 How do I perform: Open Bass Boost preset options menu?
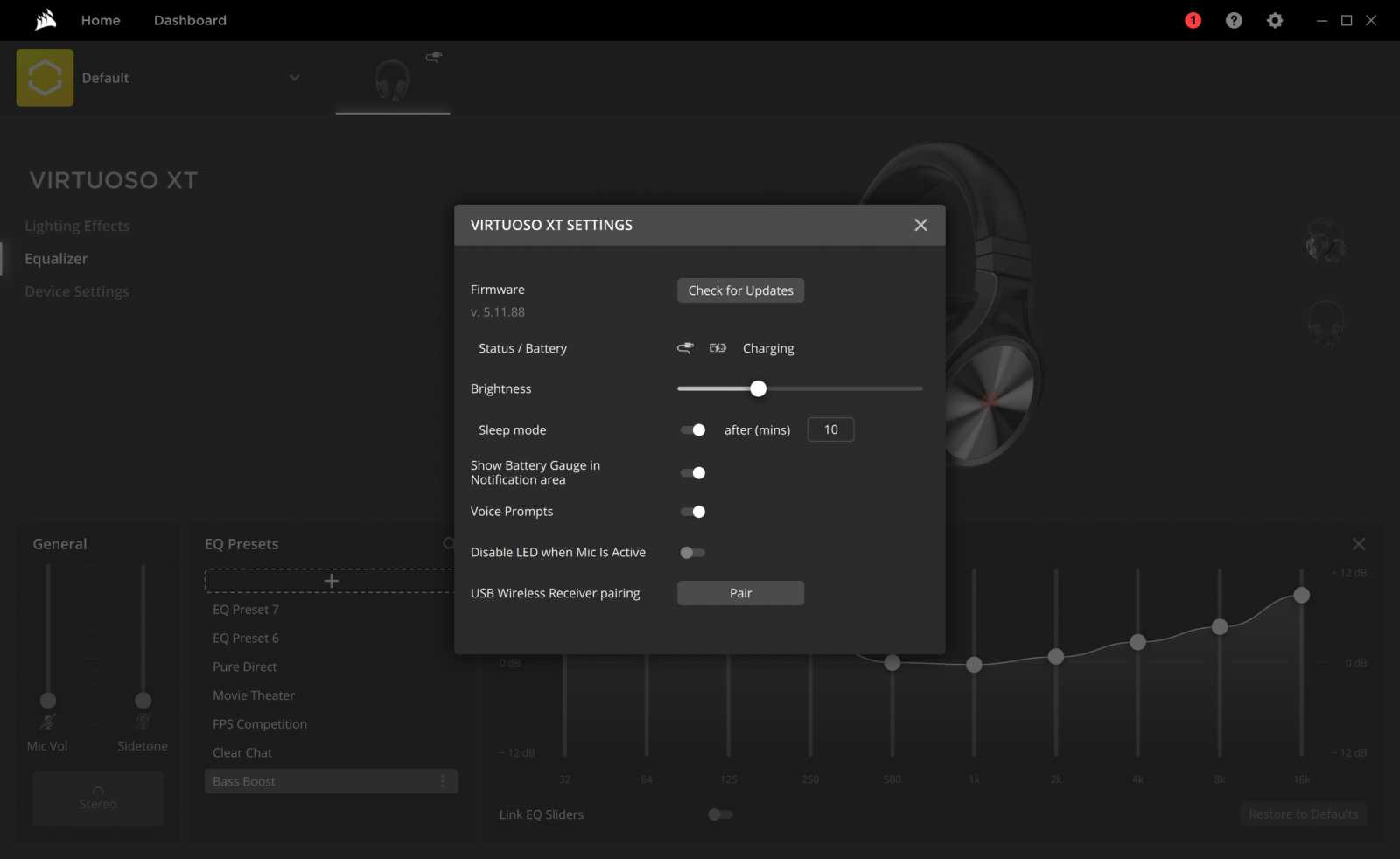pos(443,781)
